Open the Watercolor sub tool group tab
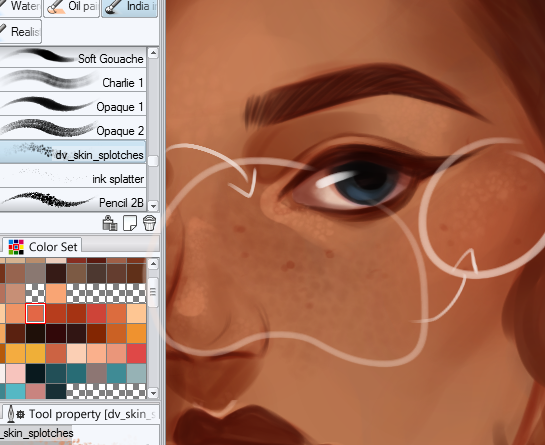 (21, 7)
